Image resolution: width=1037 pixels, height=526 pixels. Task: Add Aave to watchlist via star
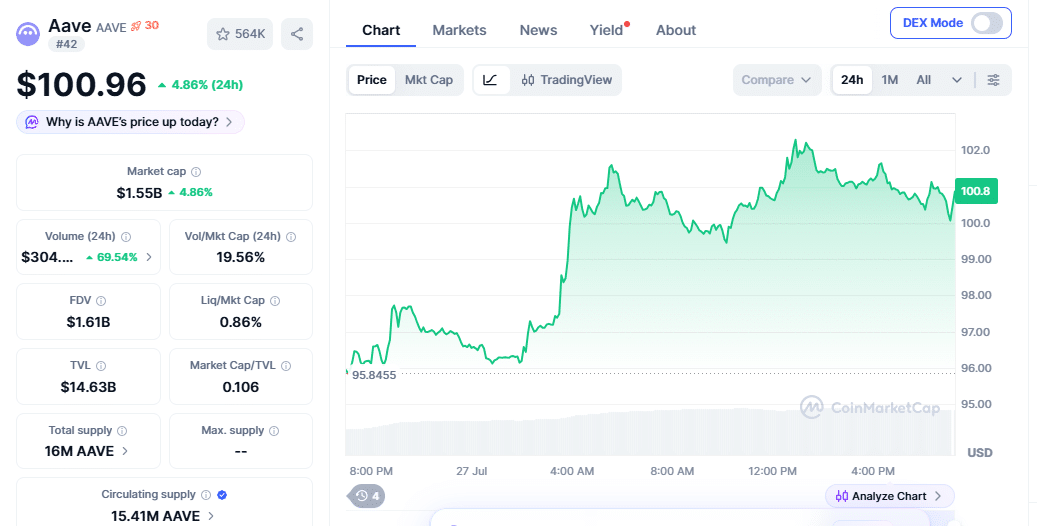(240, 34)
